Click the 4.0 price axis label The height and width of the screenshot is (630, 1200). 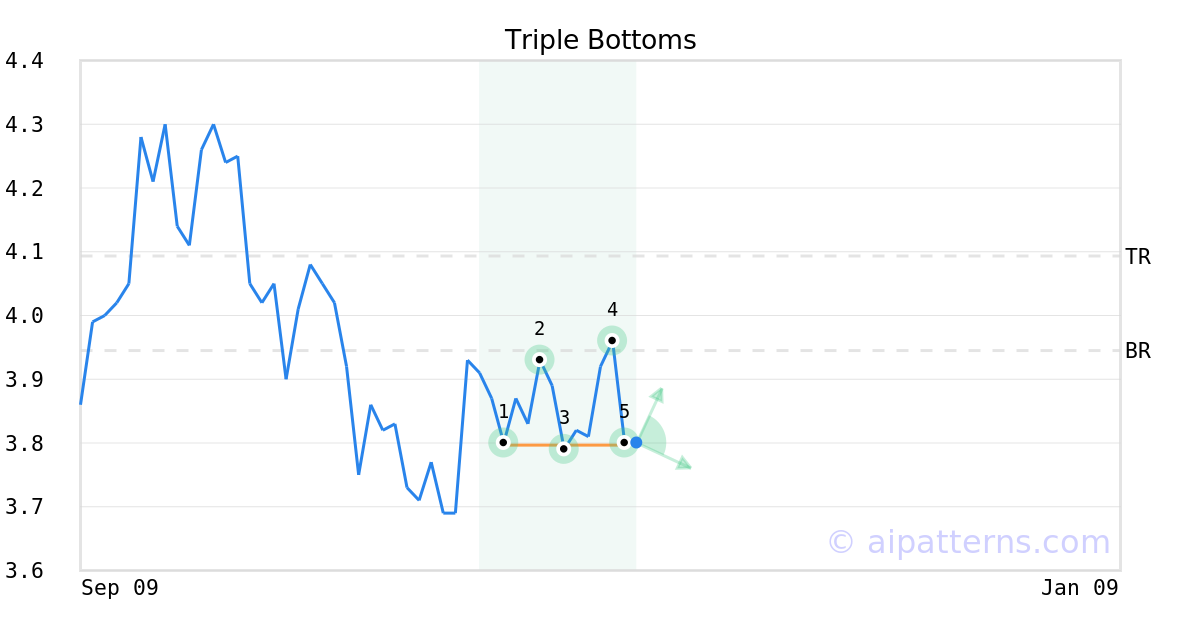click(24, 316)
